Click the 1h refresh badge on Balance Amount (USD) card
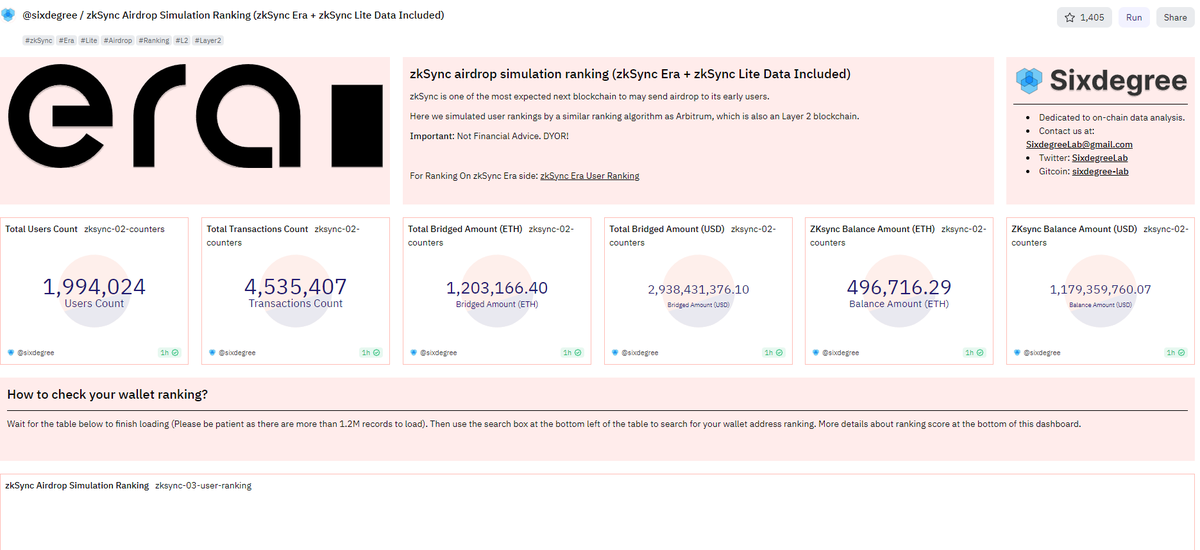Viewport: 1200px width, 550px height. [1176, 353]
